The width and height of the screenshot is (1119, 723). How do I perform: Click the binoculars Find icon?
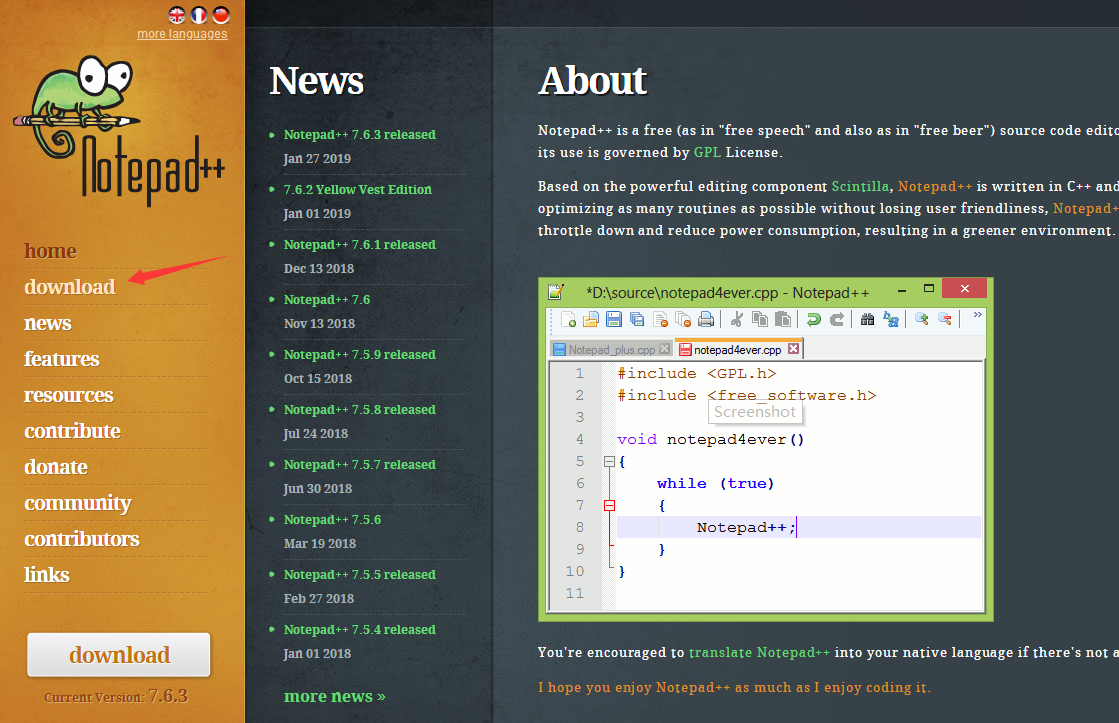click(x=868, y=320)
